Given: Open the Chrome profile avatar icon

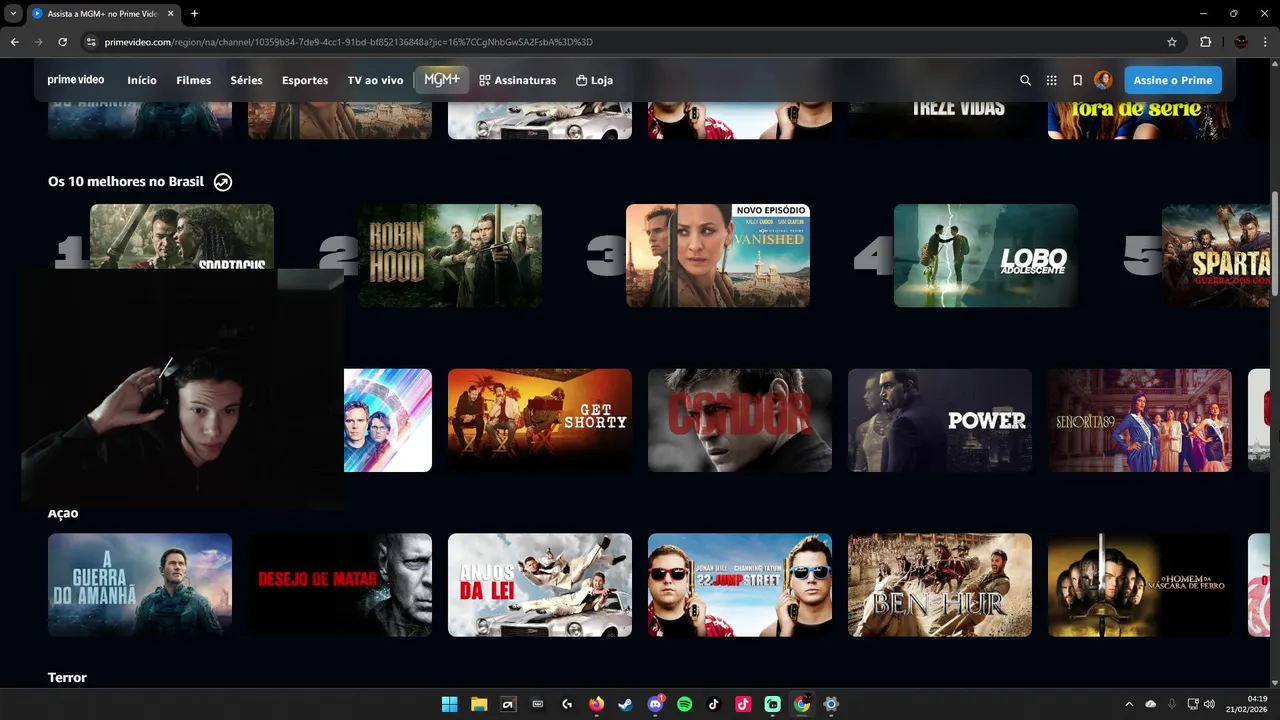Looking at the screenshot, I should point(1241,42).
